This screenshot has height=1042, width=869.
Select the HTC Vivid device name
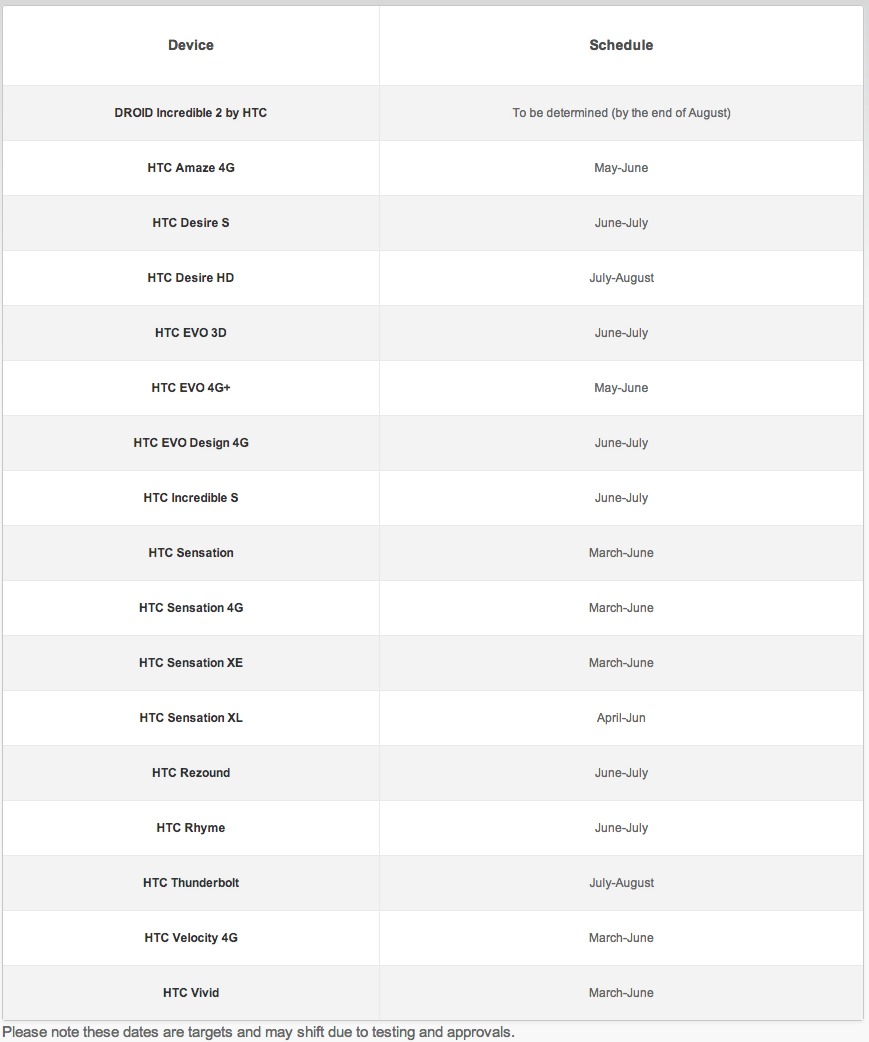click(x=191, y=993)
